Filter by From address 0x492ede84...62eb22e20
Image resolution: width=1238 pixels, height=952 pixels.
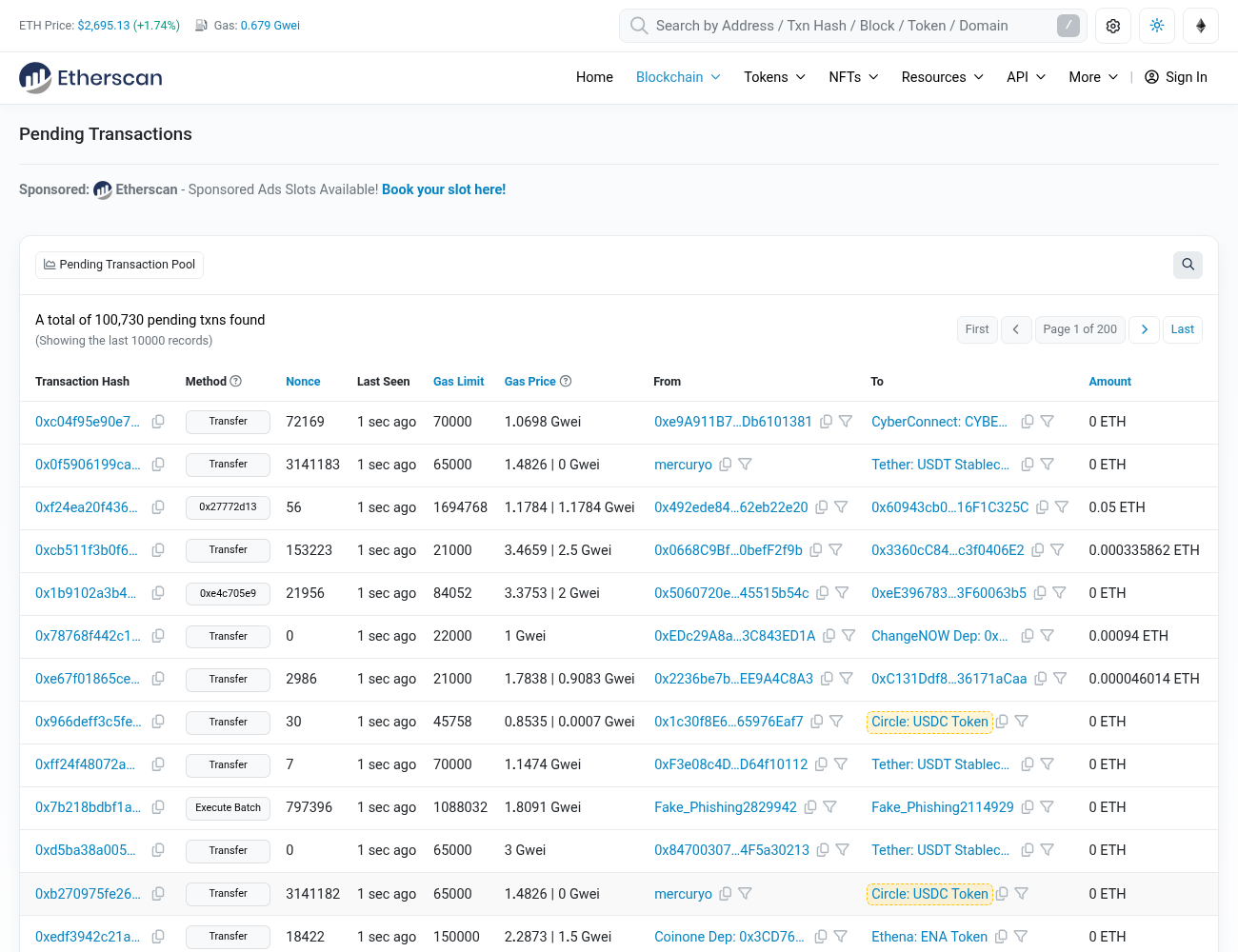point(841,507)
